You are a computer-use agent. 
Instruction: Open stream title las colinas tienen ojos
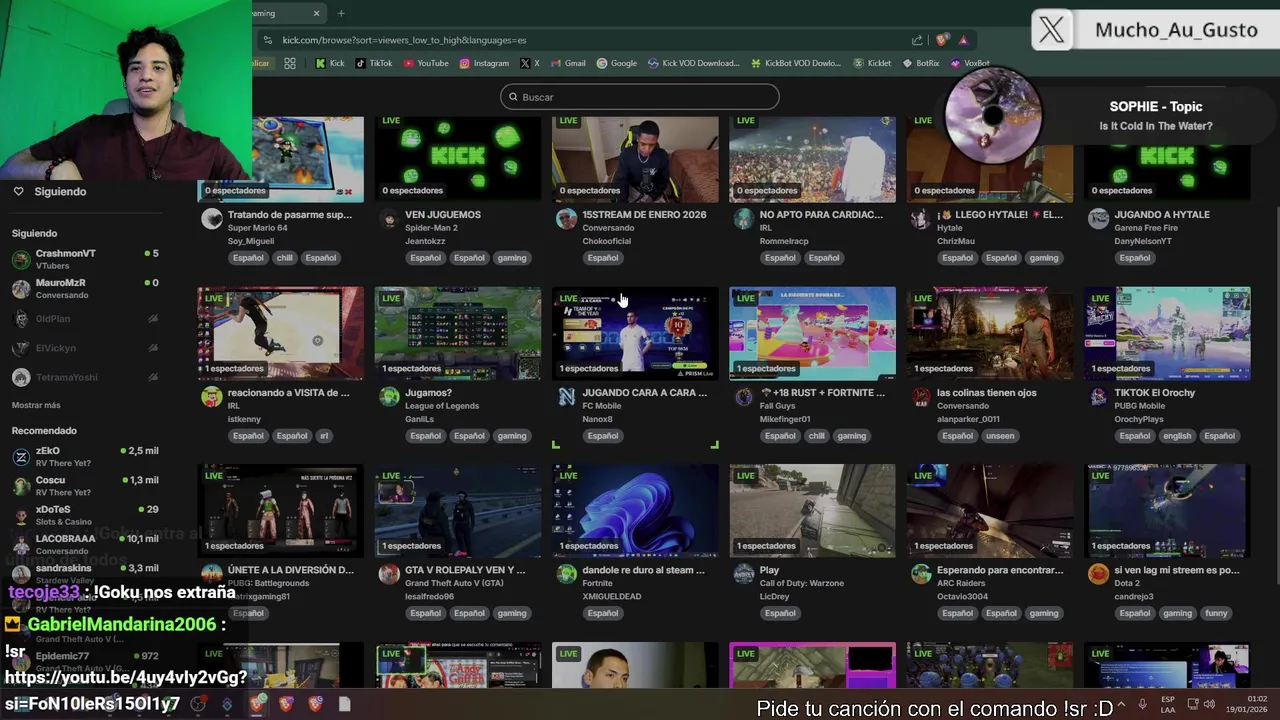(986, 392)
